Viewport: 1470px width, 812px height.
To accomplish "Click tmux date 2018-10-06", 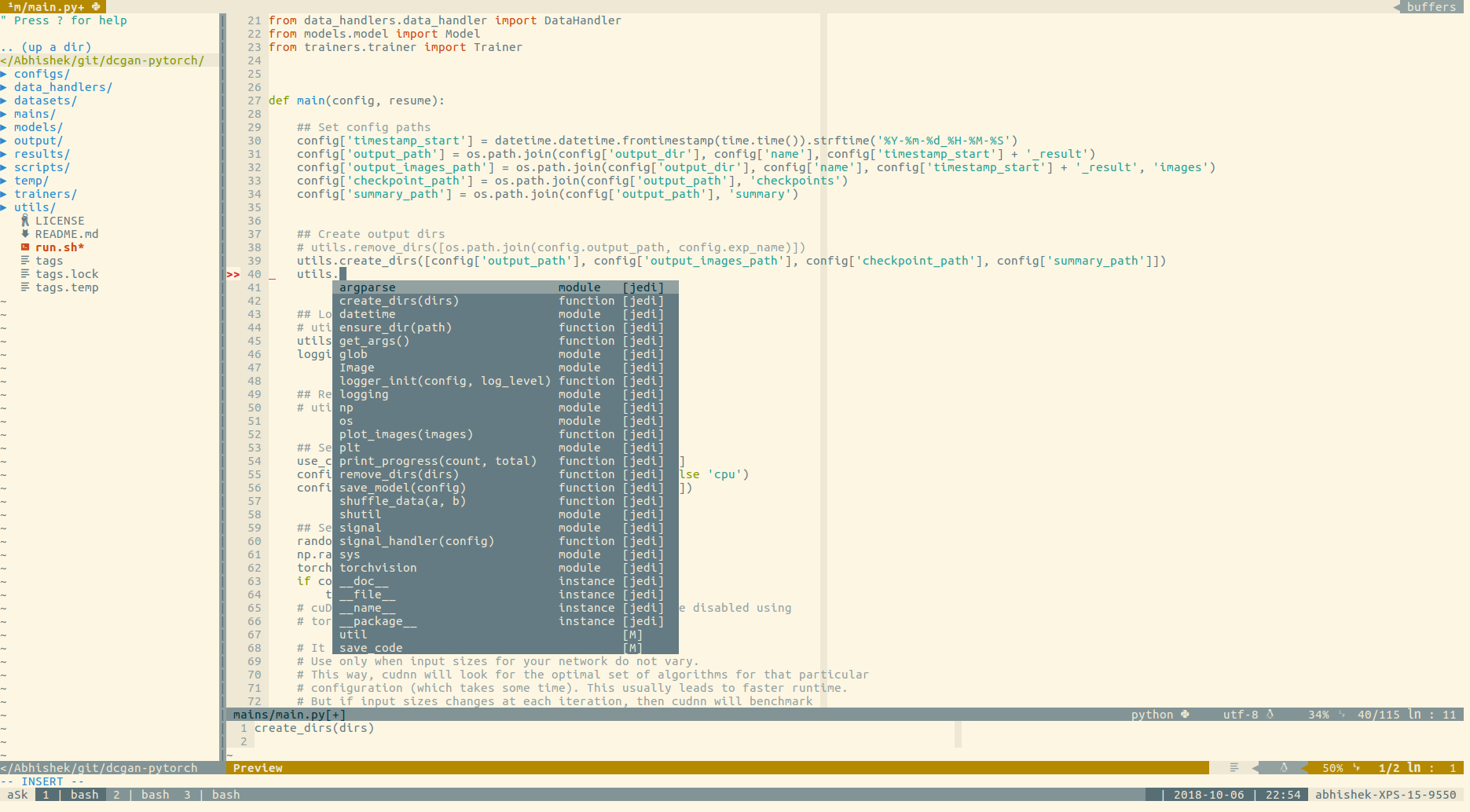I will pos(1209,795).
